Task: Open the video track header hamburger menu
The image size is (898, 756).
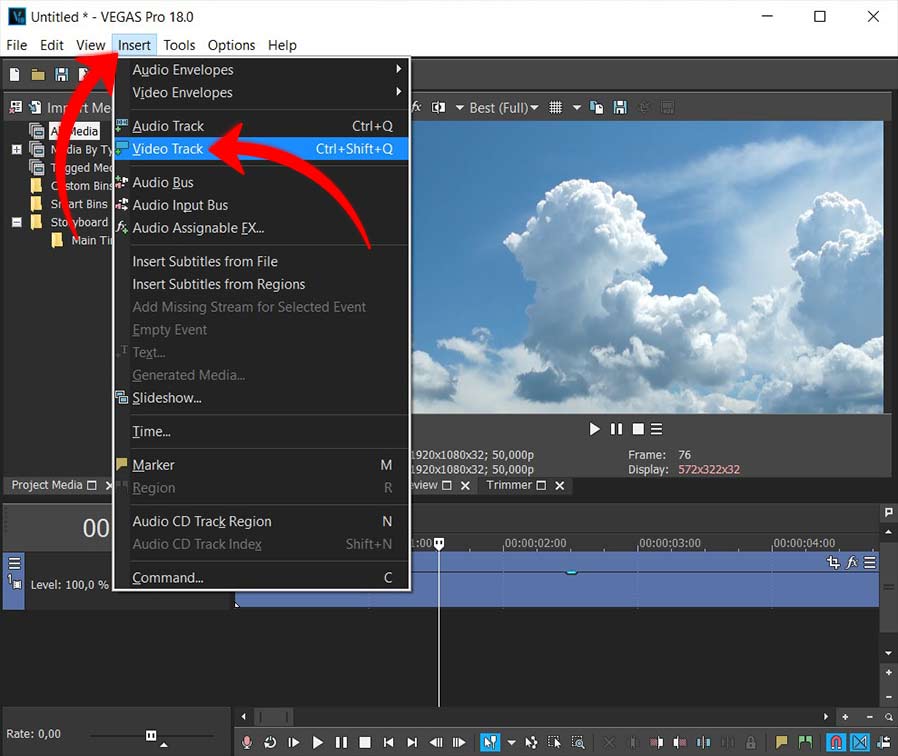Action: (x=14, y=562)
